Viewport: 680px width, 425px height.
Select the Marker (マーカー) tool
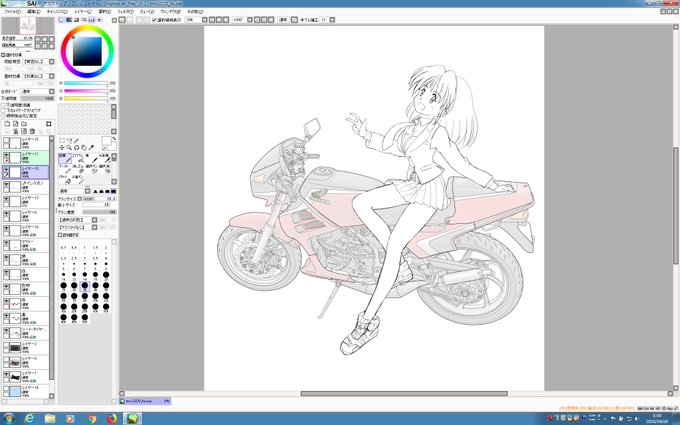[65, 169]
